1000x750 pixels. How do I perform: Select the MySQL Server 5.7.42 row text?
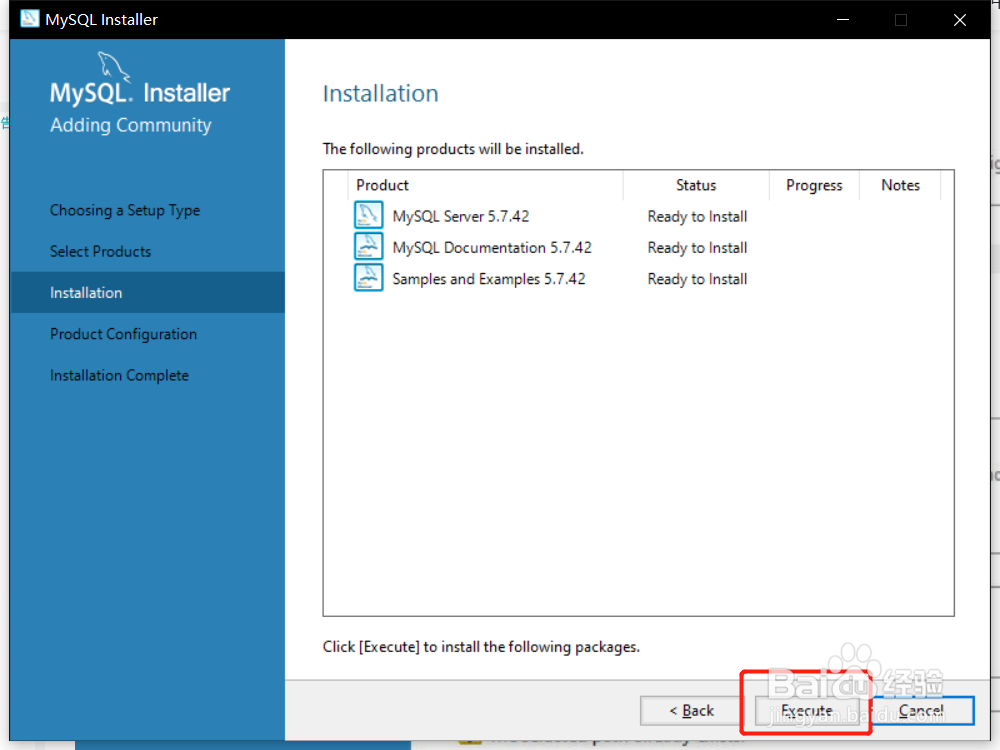click(x=460, y=216)
